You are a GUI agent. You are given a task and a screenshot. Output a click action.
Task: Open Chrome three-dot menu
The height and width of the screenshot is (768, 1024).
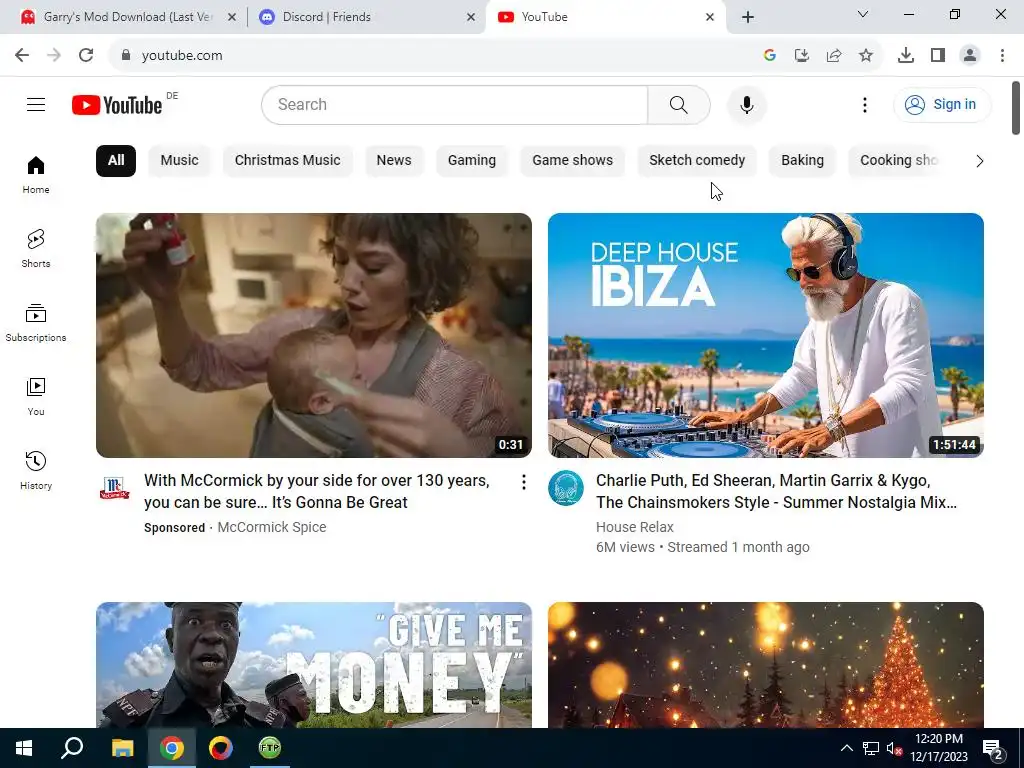(x=1002, y=56)
